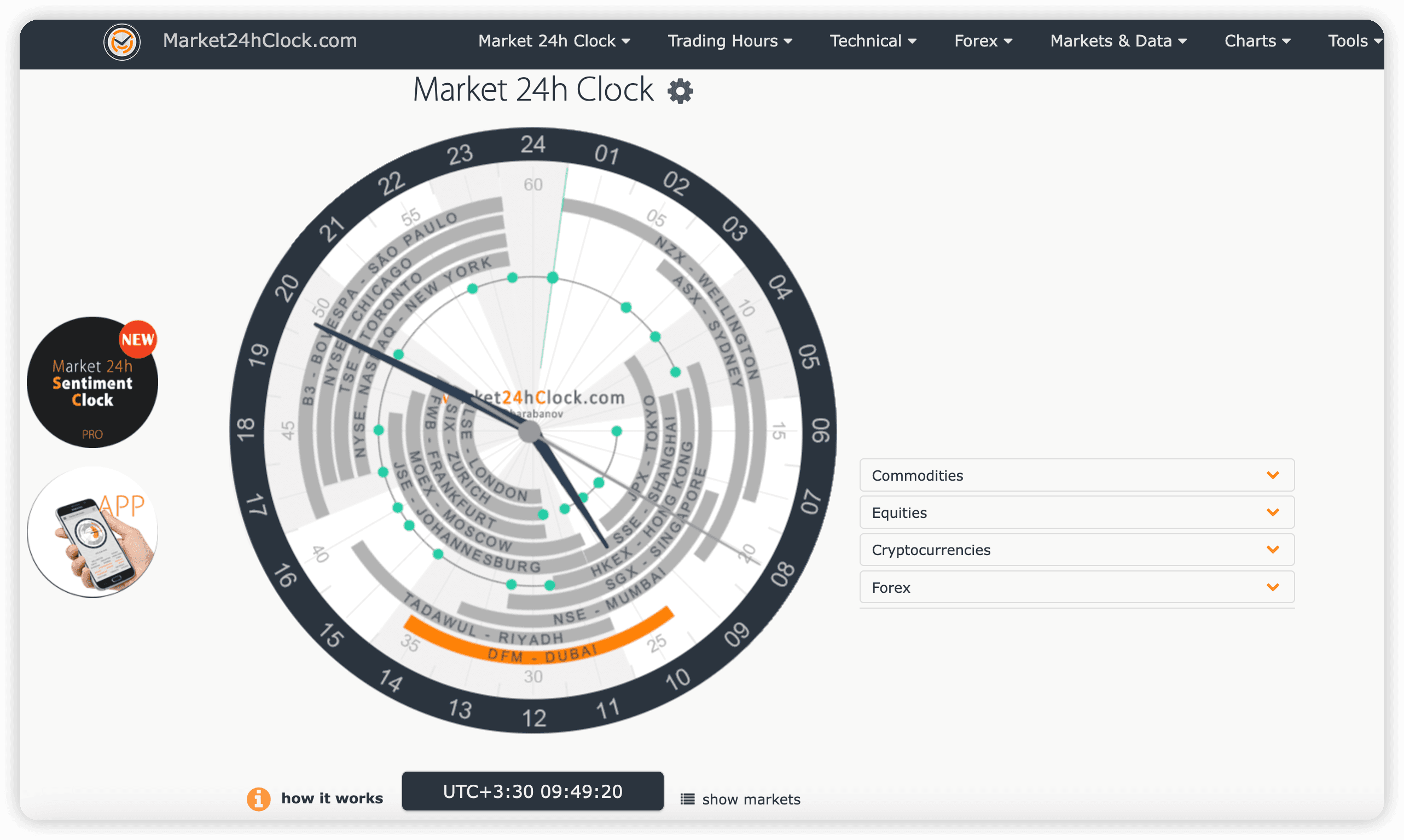Open the Charts menu

click(x=1257, y=41)
